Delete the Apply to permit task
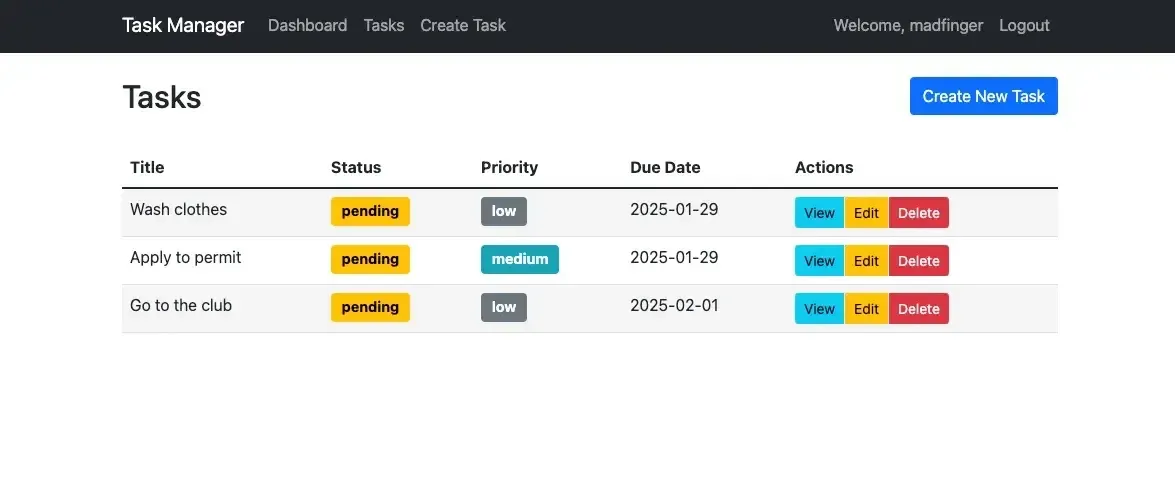The width and height of the screenshot is (1175, 499). coord(918,261)
